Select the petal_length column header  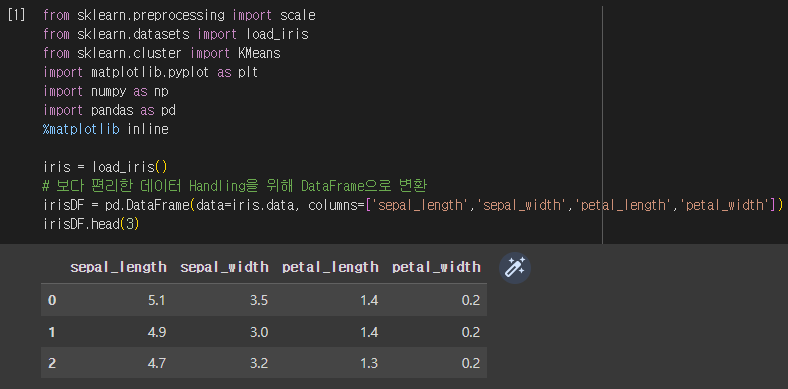[x=330, y=267]
